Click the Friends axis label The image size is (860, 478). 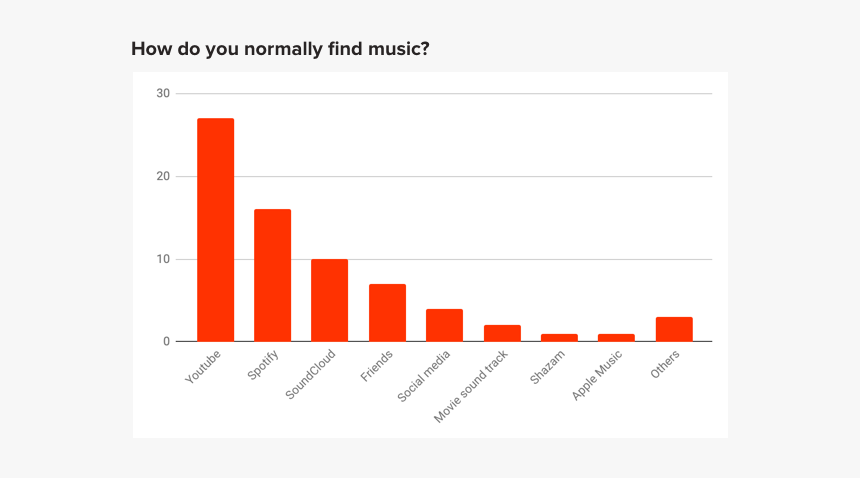pyautogui.click(x=377, y=365)
